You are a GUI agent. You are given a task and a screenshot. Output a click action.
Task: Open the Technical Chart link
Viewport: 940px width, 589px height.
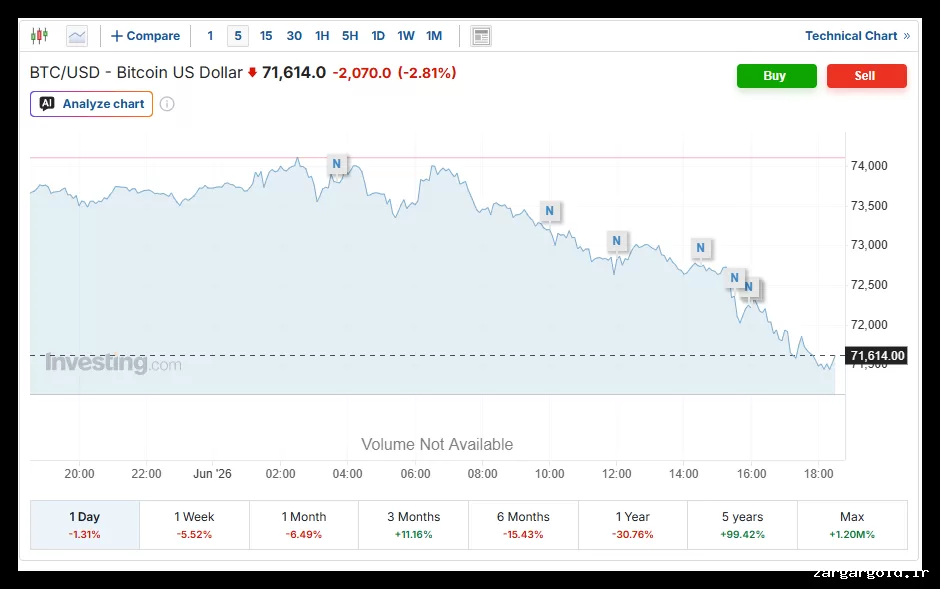857,36
